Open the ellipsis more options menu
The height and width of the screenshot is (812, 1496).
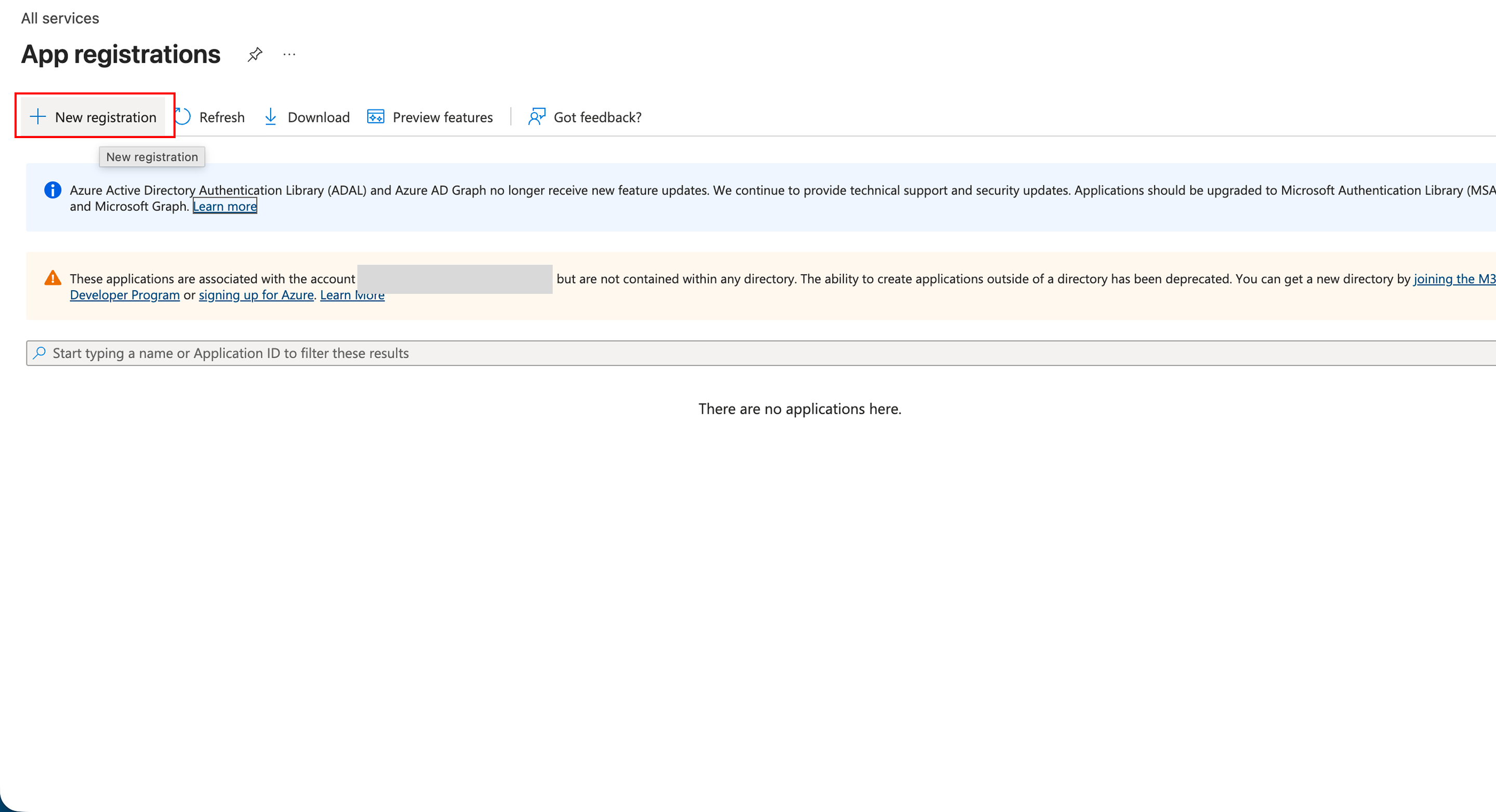[289, 55]
